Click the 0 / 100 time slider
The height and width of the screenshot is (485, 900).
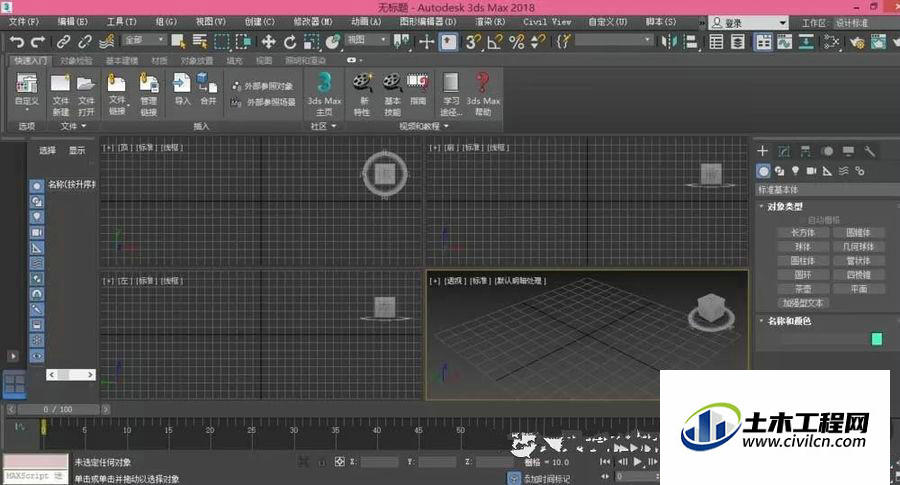coord(58,409)
